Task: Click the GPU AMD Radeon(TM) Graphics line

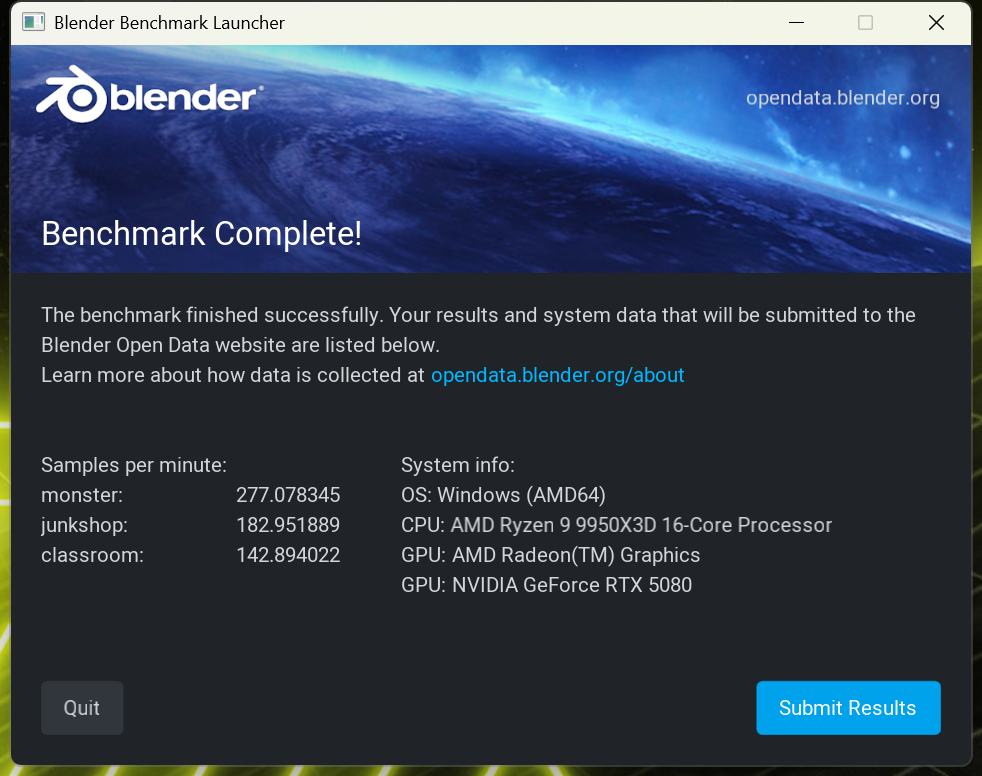Action: pyautogui.click(x=550, y=556)
